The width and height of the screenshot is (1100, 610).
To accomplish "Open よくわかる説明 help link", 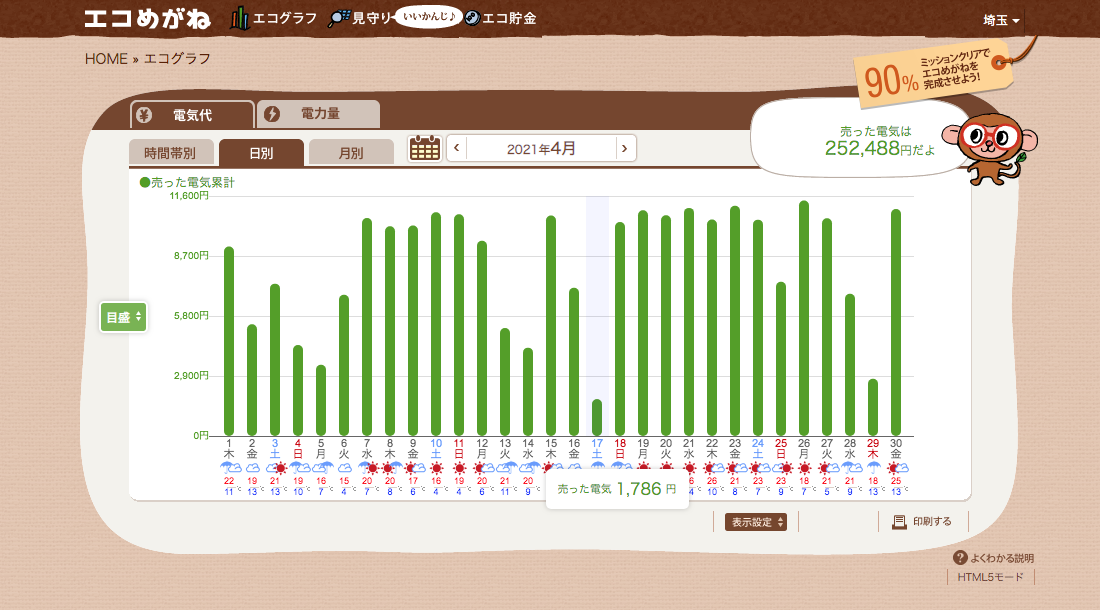I will tap(994, 558).
